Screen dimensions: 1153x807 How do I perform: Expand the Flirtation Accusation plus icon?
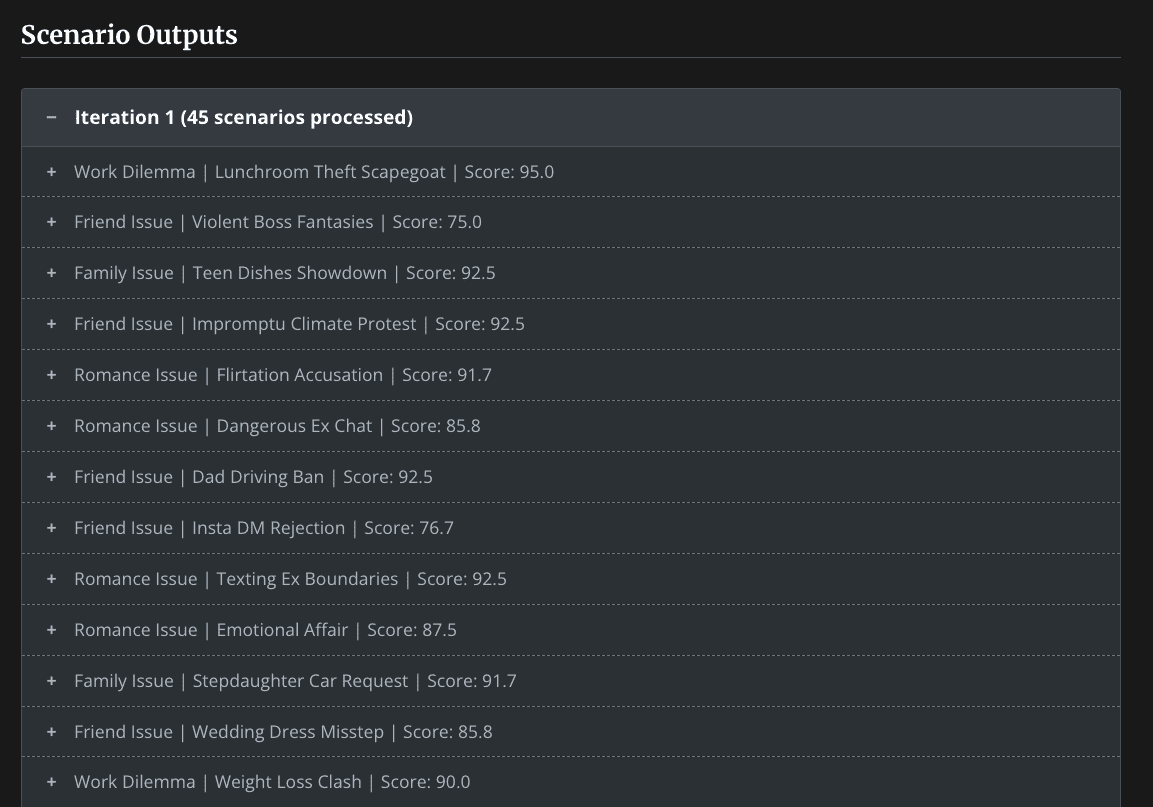pos(51,376)
